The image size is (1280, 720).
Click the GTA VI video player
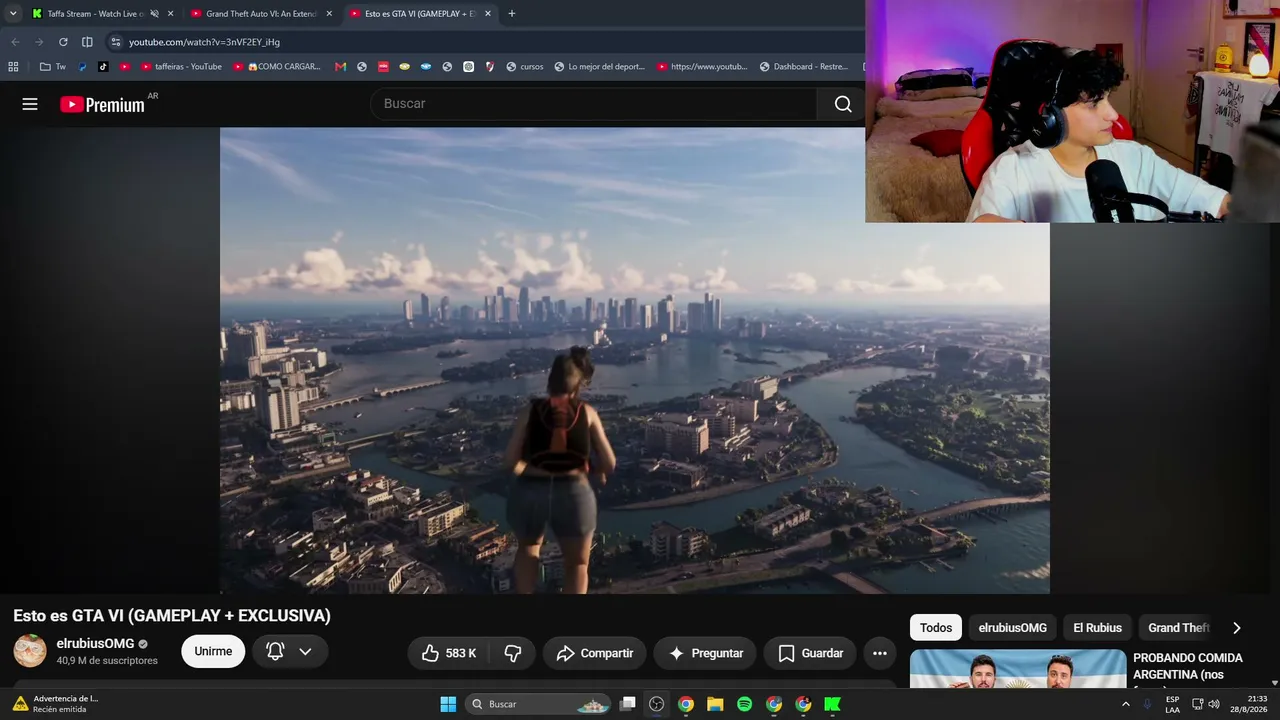635,360
